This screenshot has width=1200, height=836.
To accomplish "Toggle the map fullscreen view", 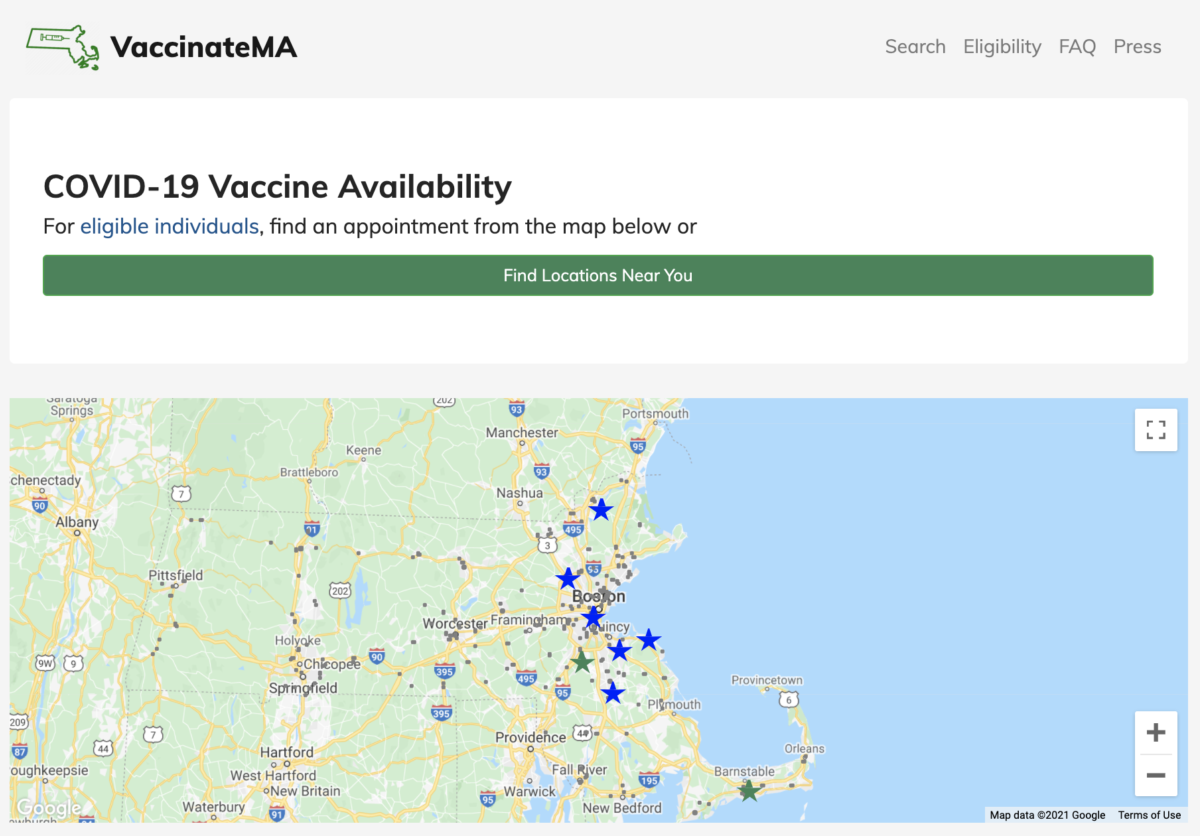I will click(x=1156, y=430).
